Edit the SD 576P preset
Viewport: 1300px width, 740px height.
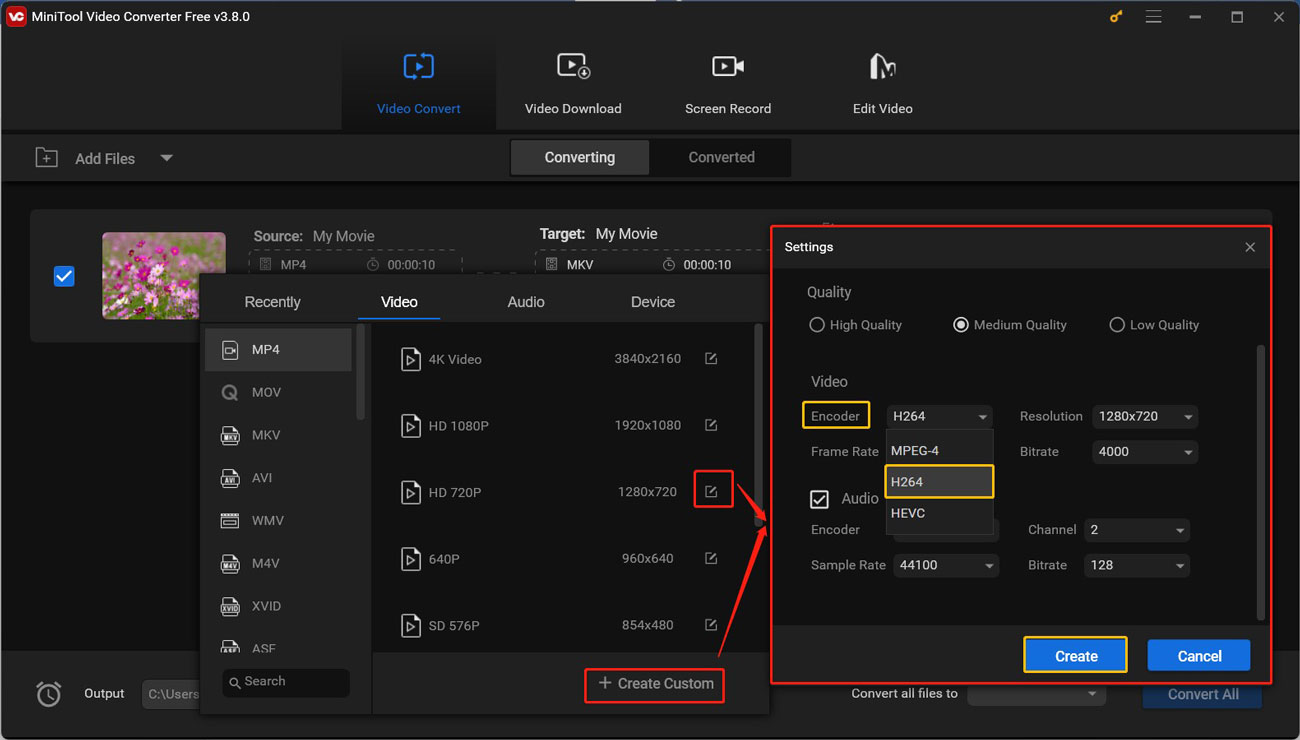pyautogui.click(x=711, y=624)
